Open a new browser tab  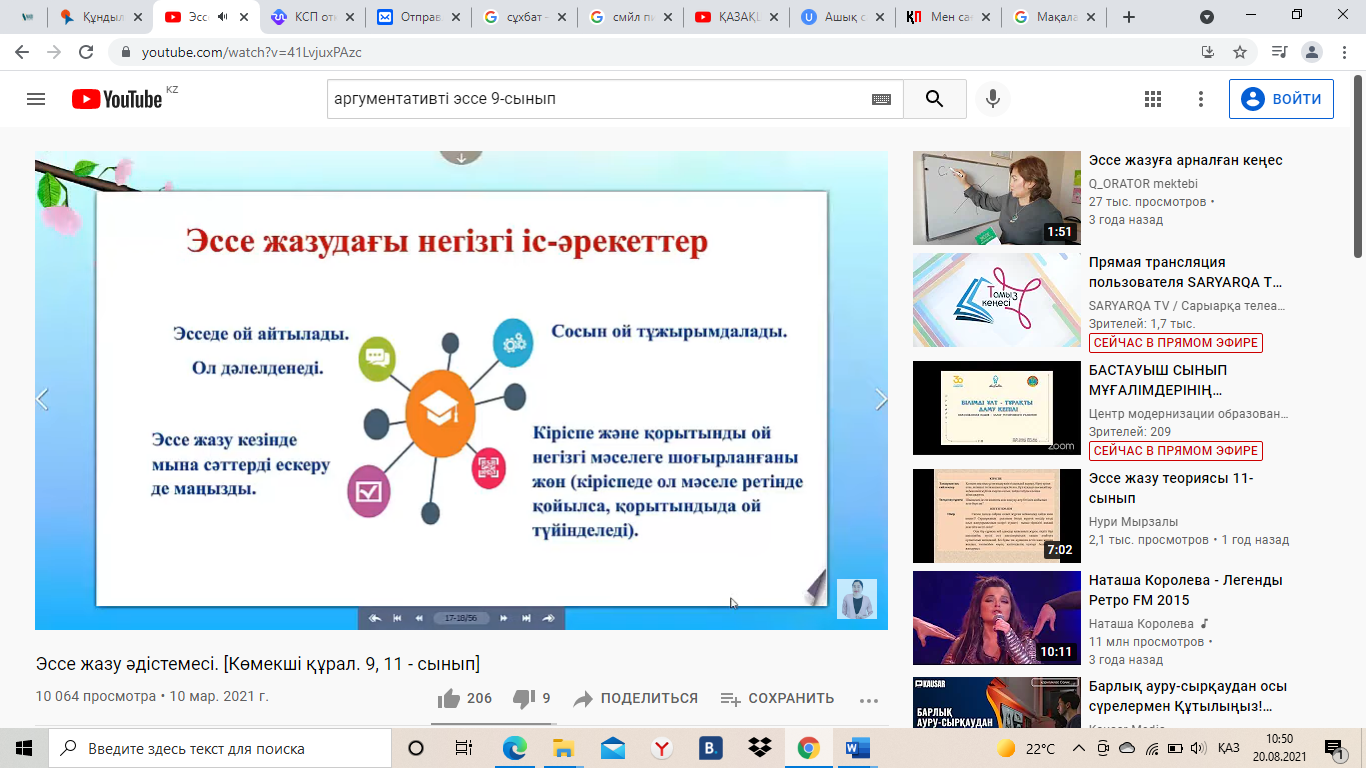tap(1129, 17)
